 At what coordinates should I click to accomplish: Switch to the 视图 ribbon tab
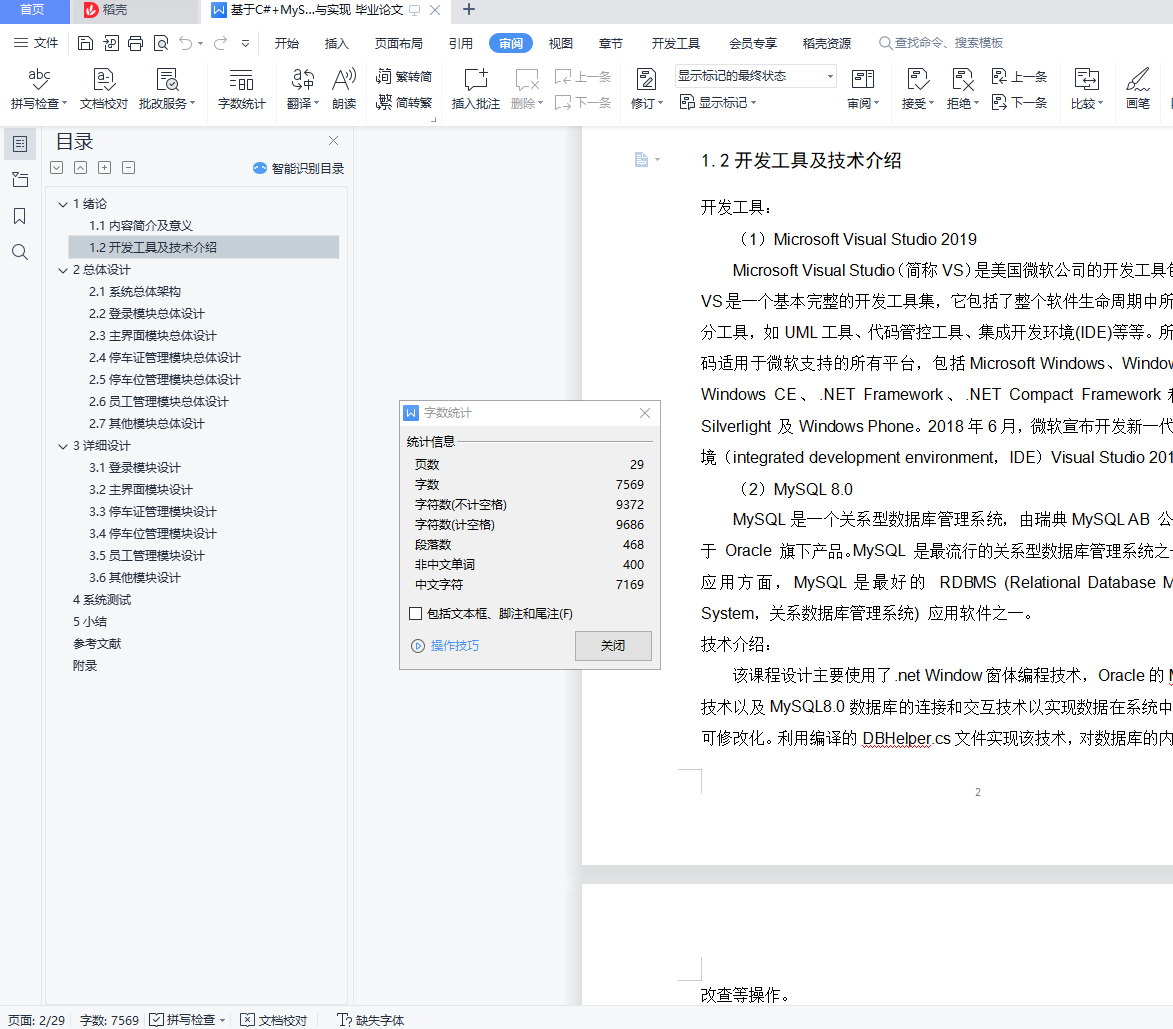click(x=560, y=43)
